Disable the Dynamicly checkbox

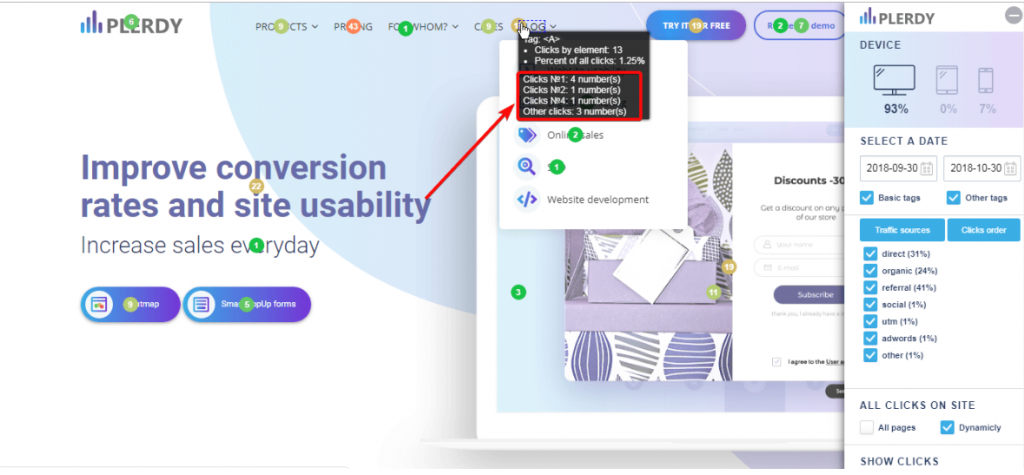[947, 427]
